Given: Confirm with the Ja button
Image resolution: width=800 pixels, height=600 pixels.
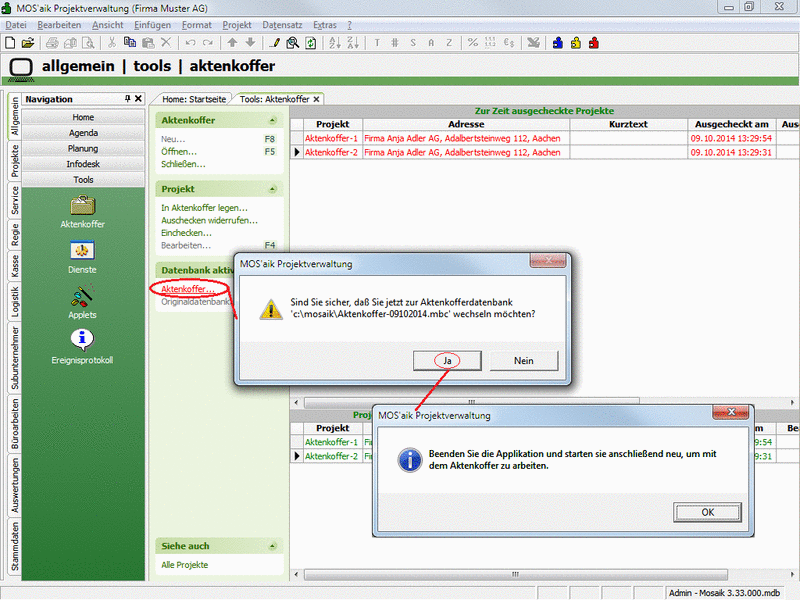Looking at the screenshot, I should [x=447, y=361].
